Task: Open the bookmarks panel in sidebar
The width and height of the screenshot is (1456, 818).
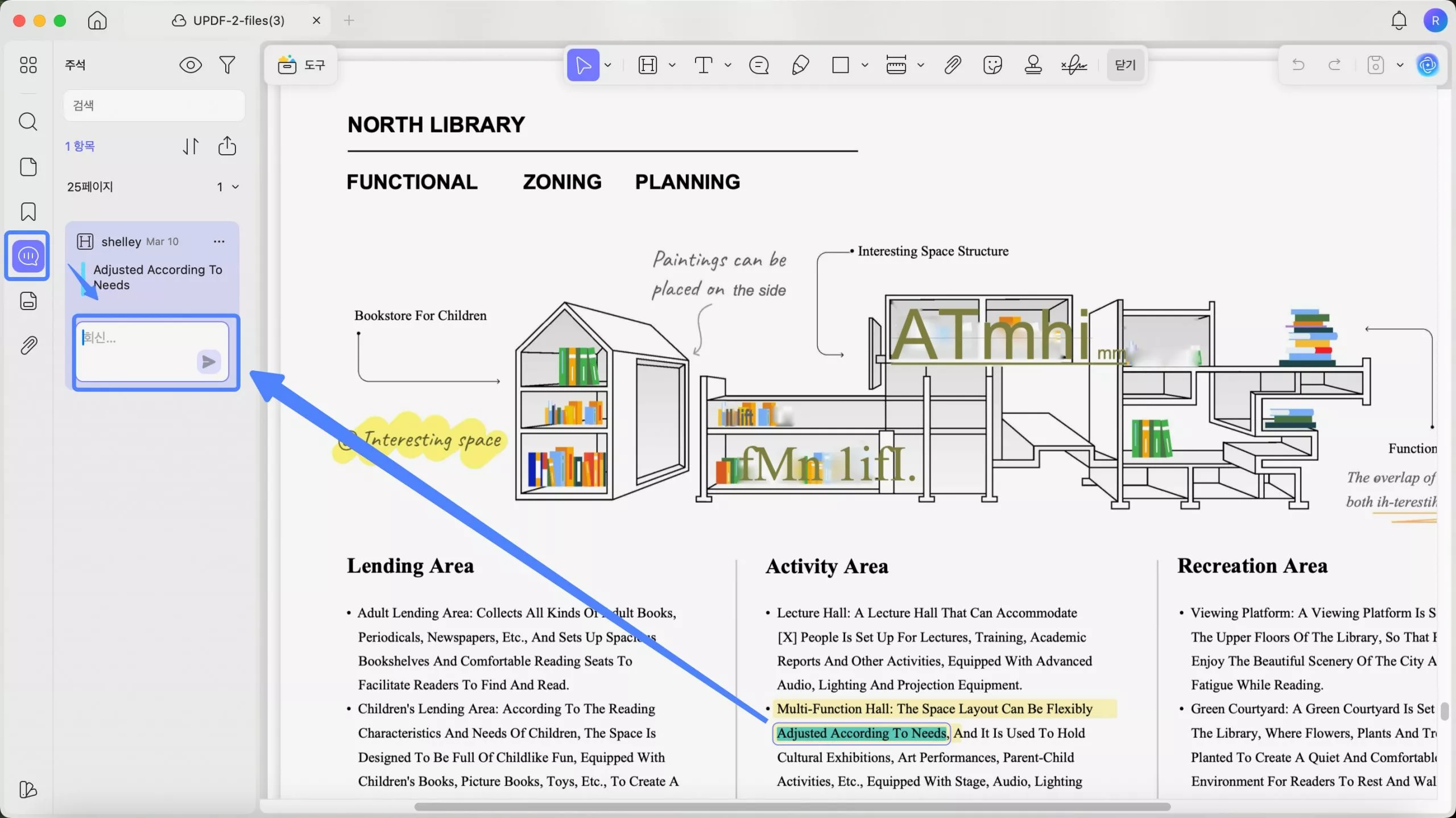Action: pos(28,212)
